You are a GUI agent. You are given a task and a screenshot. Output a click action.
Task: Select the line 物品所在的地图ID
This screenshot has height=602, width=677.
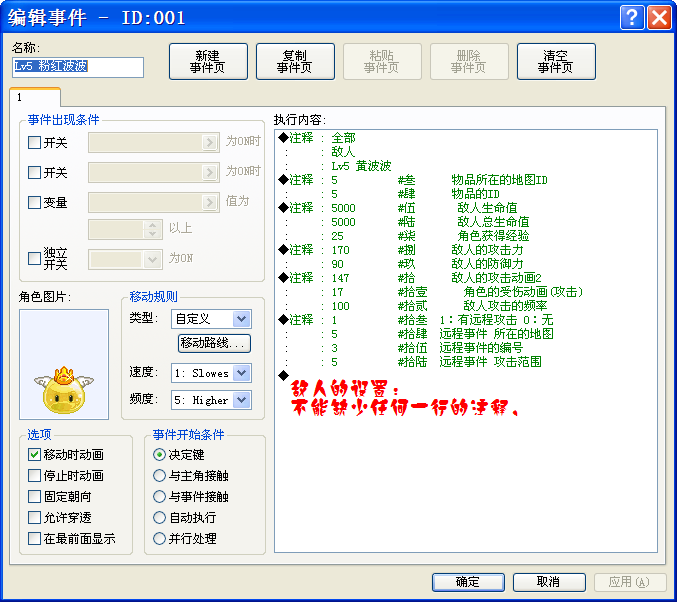[x=466, y=180]
